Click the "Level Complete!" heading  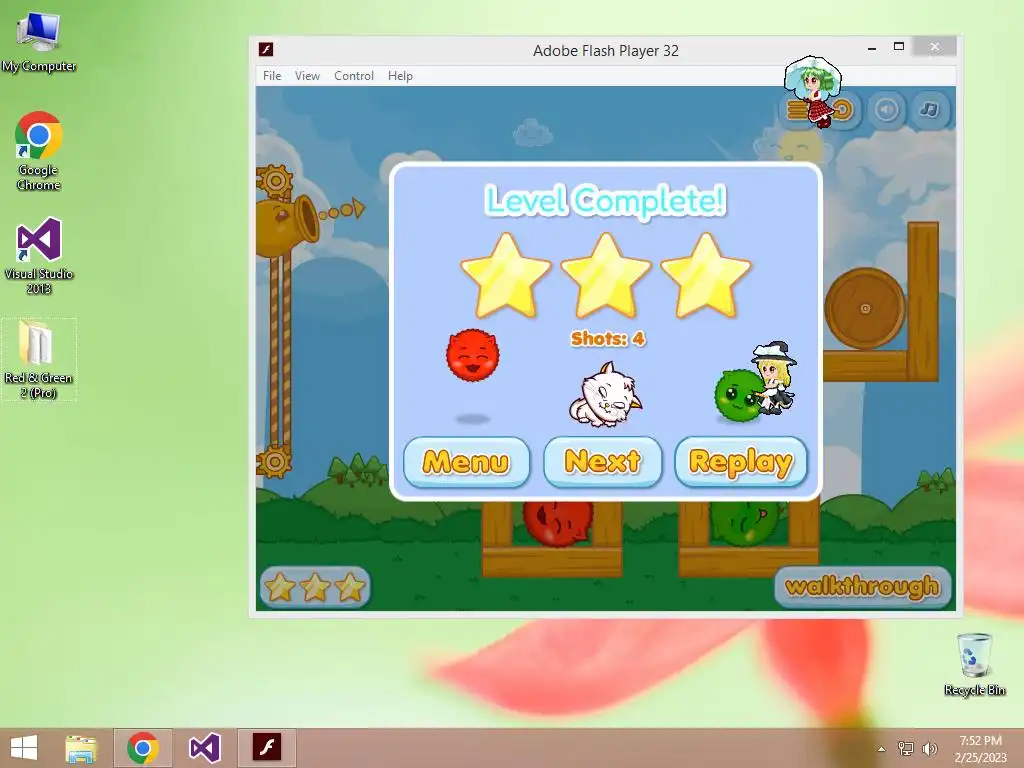pyautogui.click(x=605, y=200)
